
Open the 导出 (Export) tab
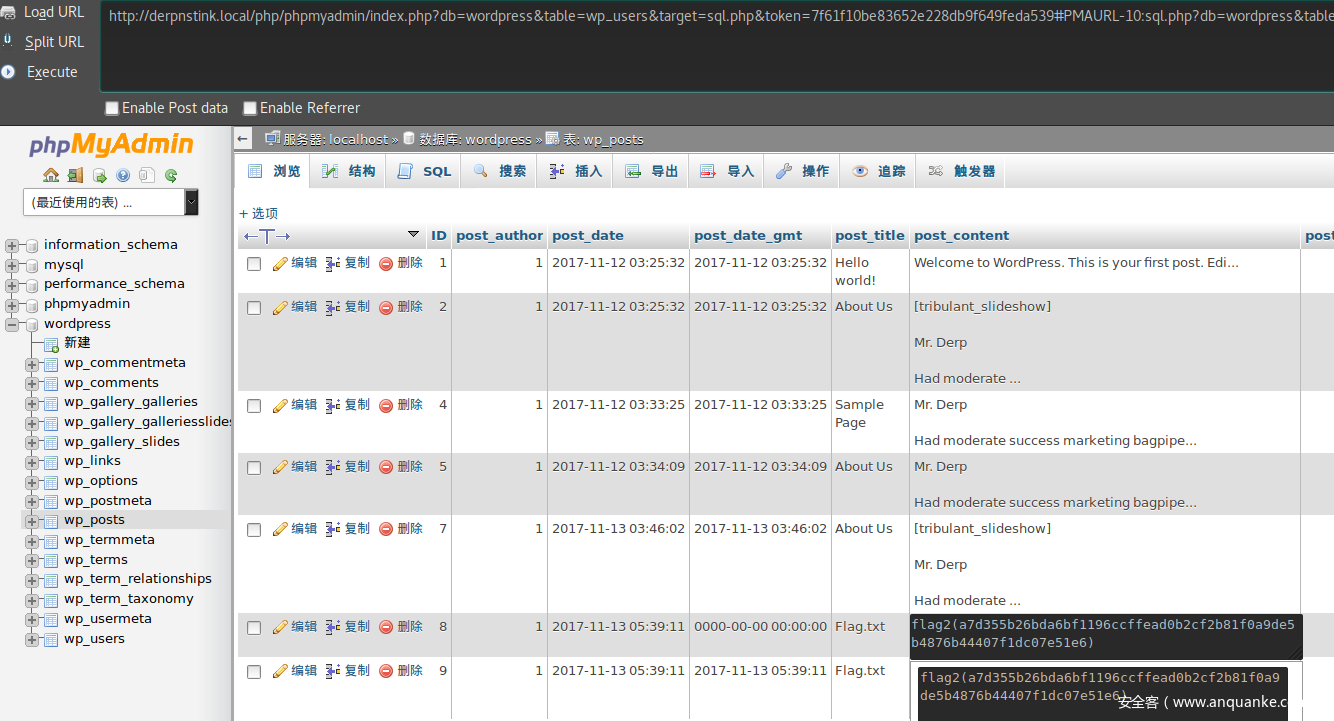(x=652, y=171)
